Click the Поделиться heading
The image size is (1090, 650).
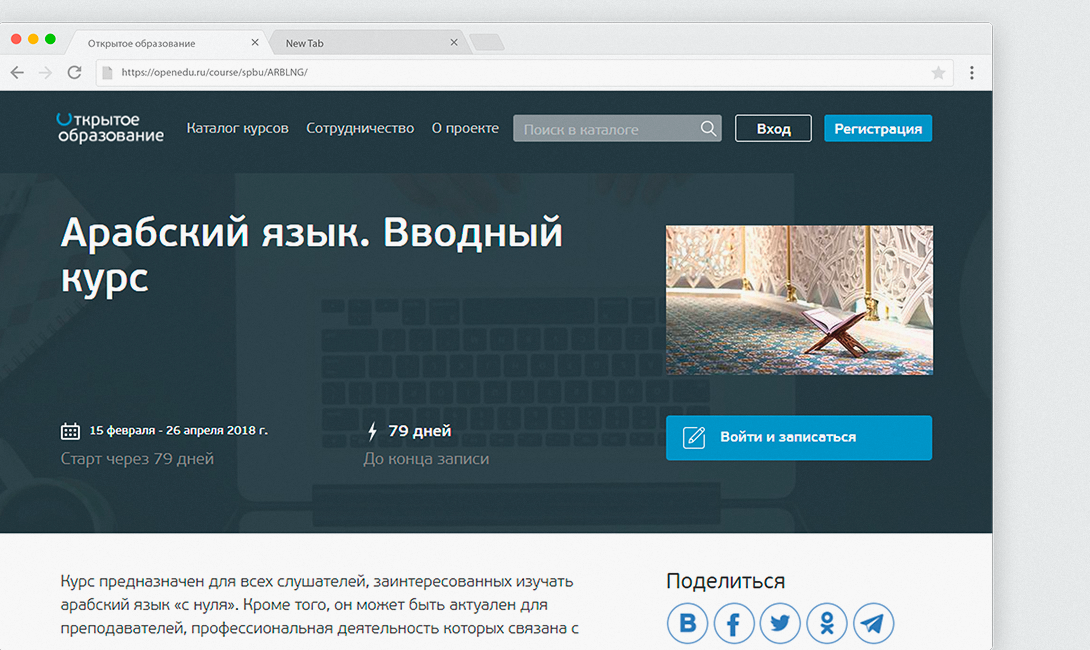pos(726,581)
